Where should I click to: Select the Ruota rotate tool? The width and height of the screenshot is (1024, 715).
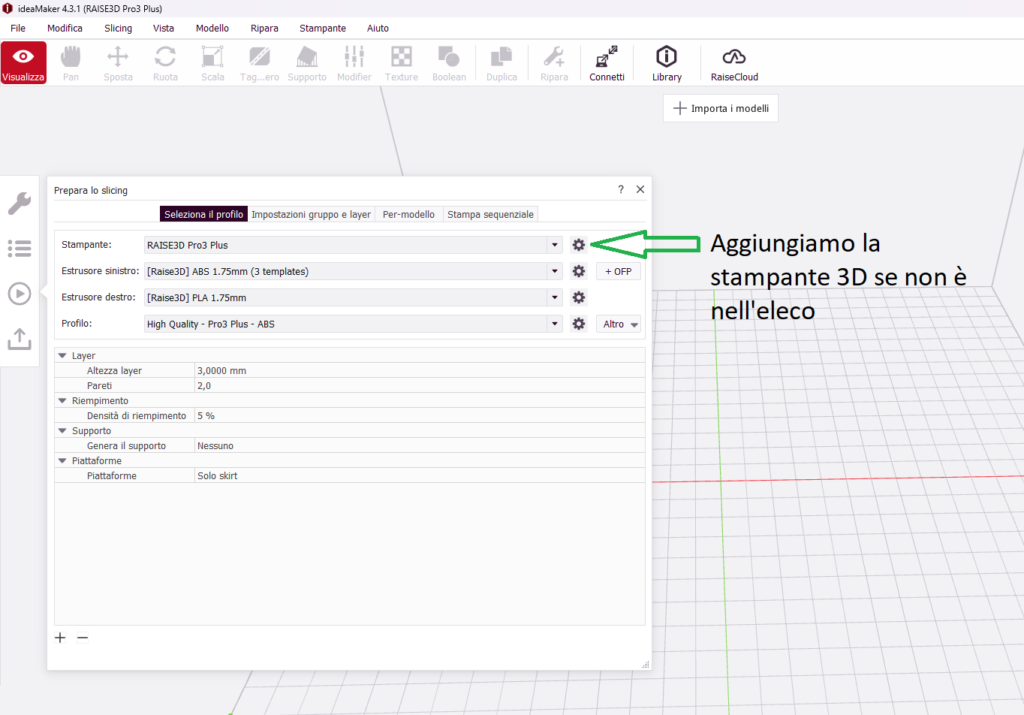click(x=165, y=63)
